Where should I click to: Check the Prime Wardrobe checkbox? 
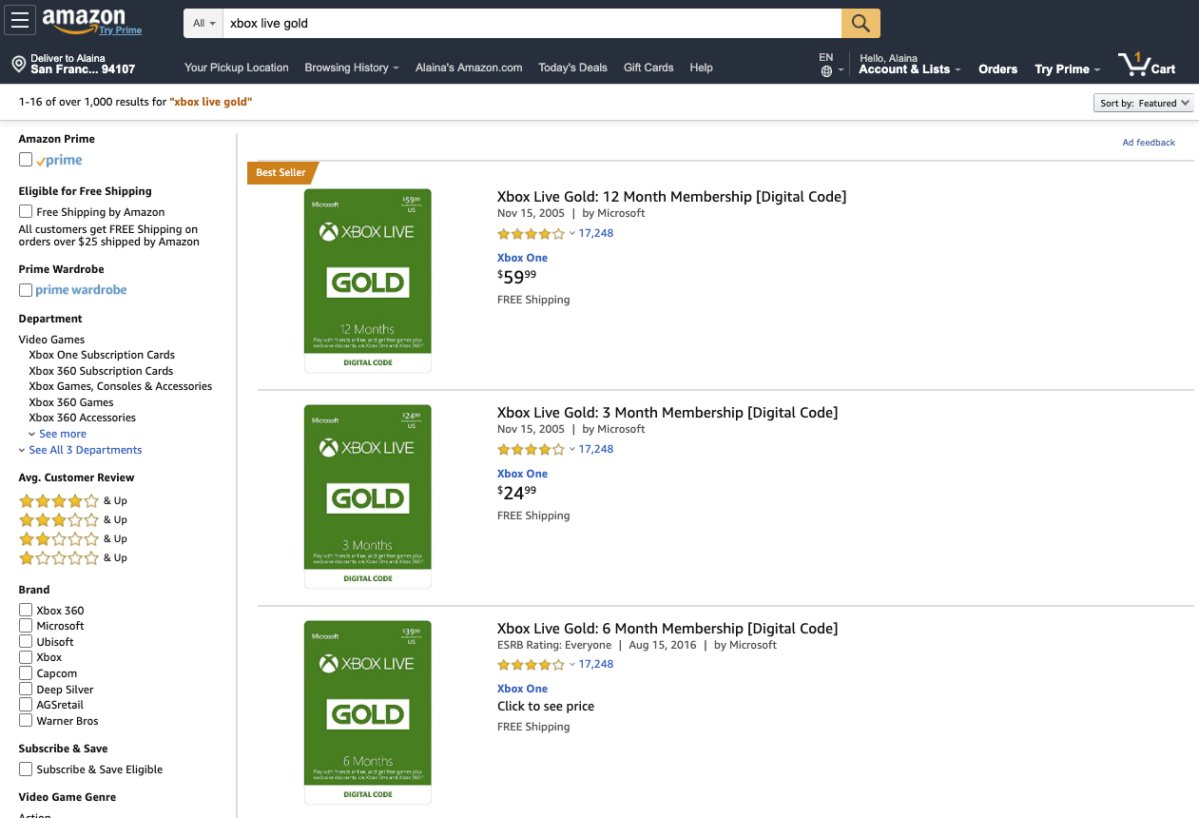[x=25, y=290]
